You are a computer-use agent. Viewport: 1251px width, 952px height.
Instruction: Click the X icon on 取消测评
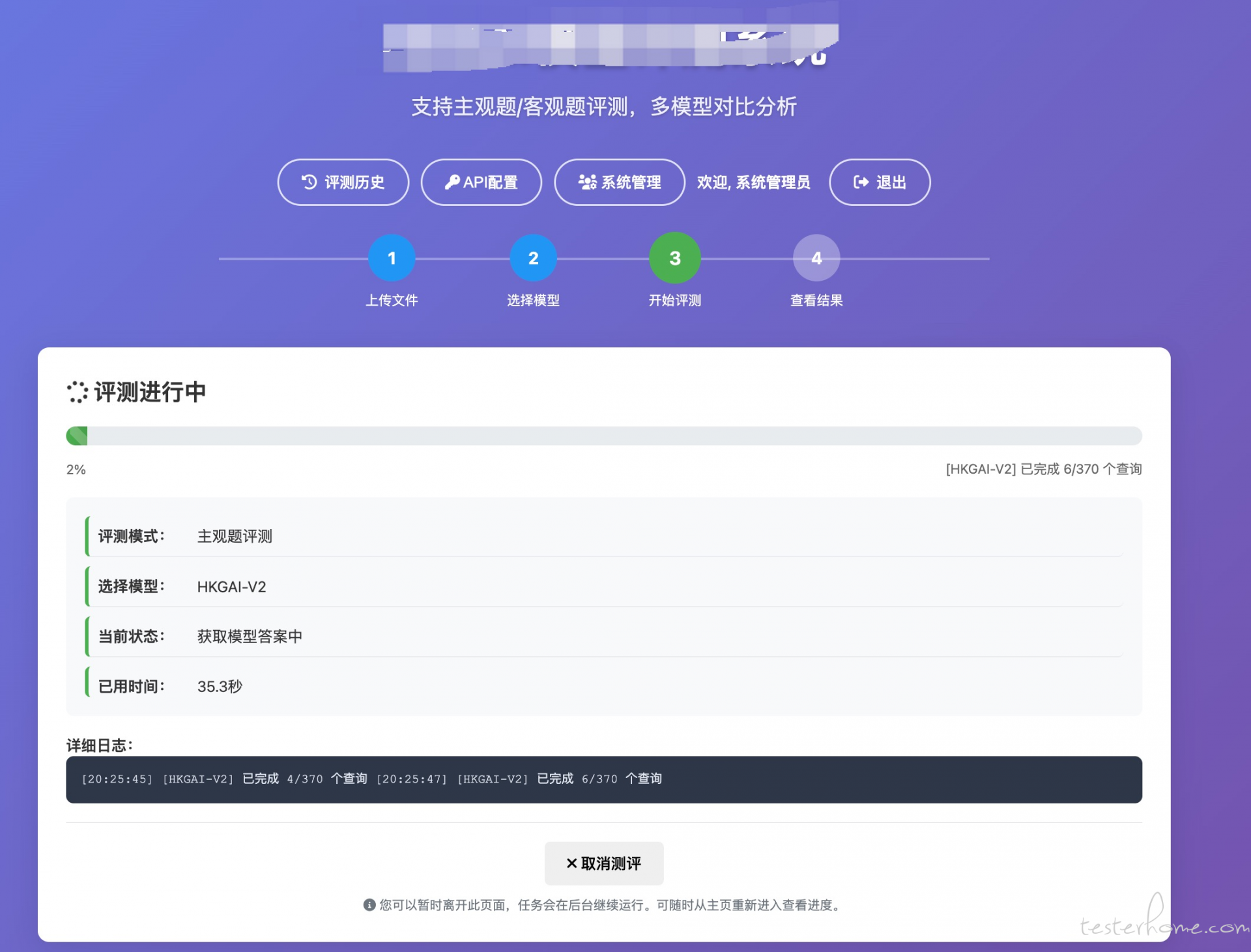(571, 863)
